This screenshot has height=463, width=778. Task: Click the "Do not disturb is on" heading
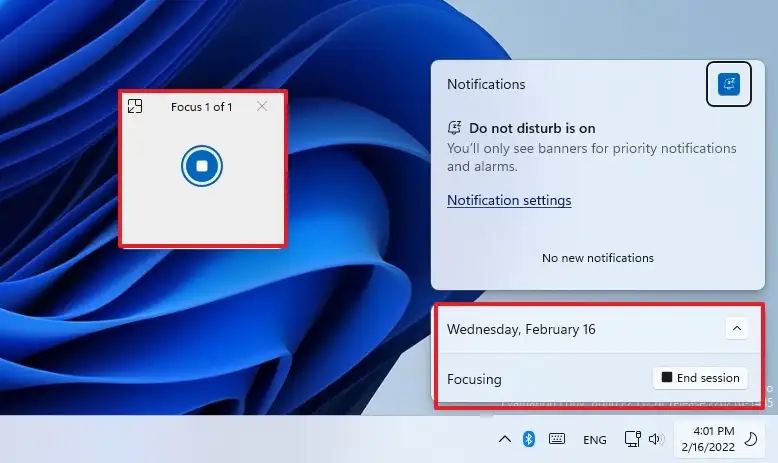pyautogui.click(x=532, y=128)
